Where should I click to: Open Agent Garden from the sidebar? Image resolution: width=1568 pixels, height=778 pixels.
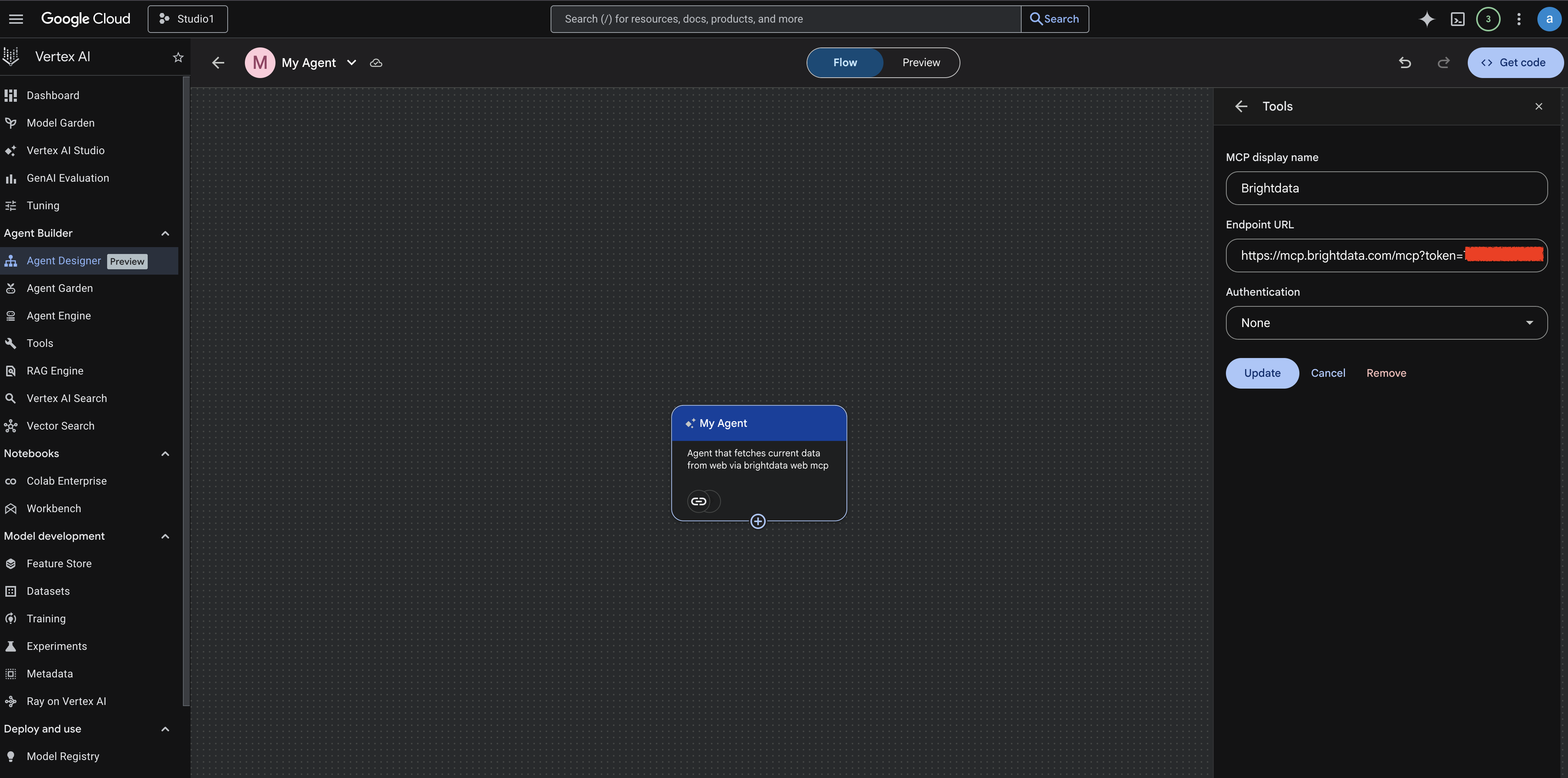click(x=60, y=288)
